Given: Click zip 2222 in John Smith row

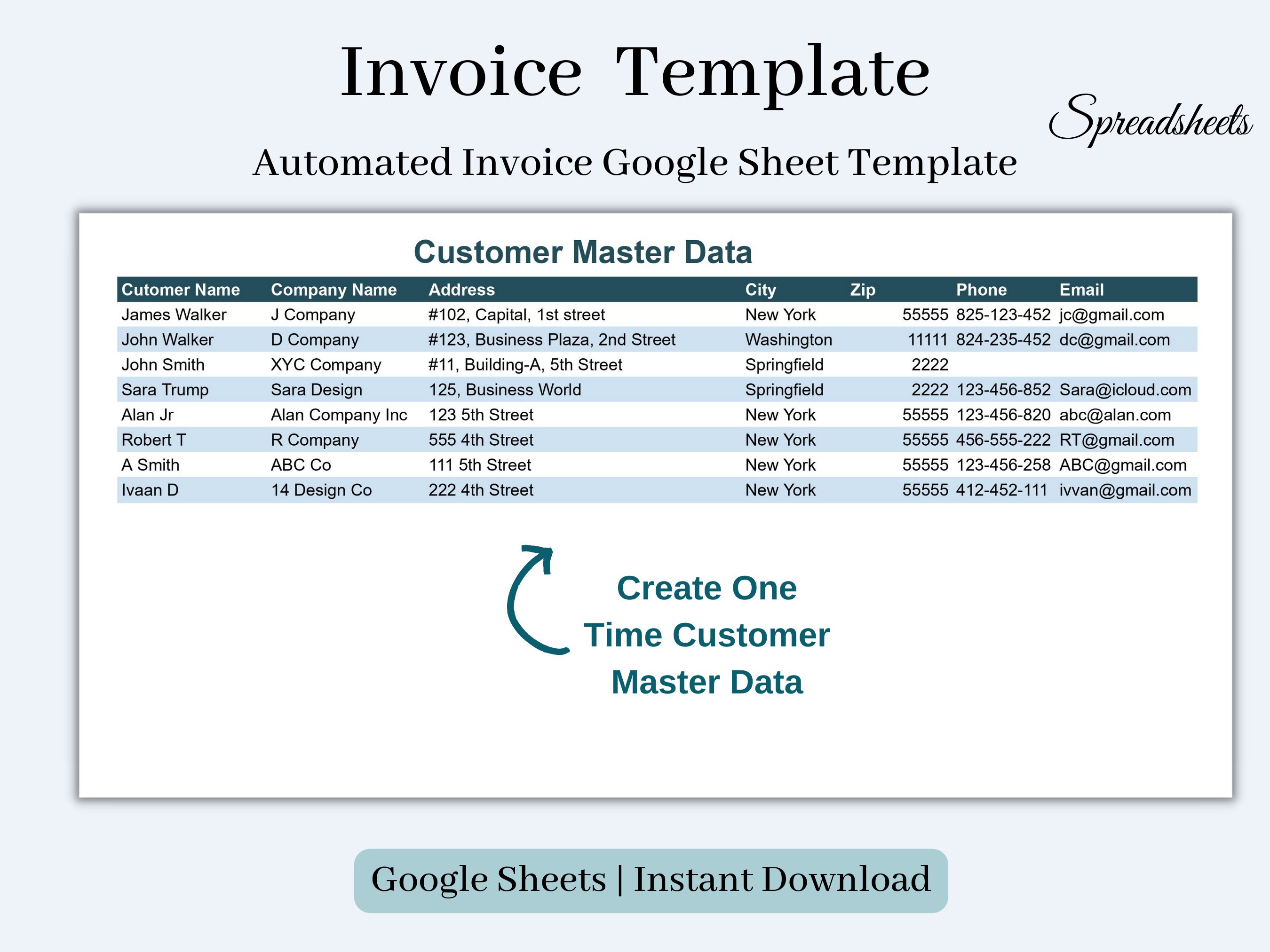Looking at the screenshot, I should pos(930,364).
